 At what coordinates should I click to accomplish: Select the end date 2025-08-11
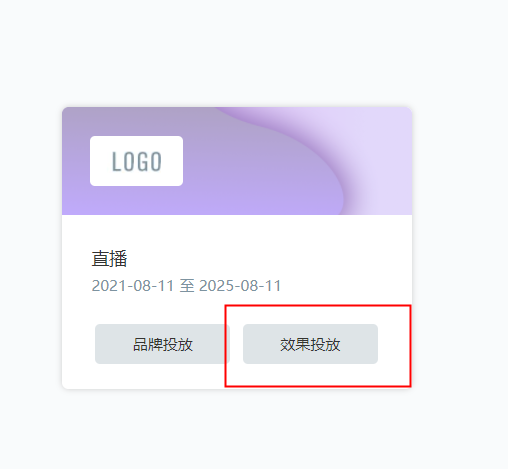pos(240,286)
